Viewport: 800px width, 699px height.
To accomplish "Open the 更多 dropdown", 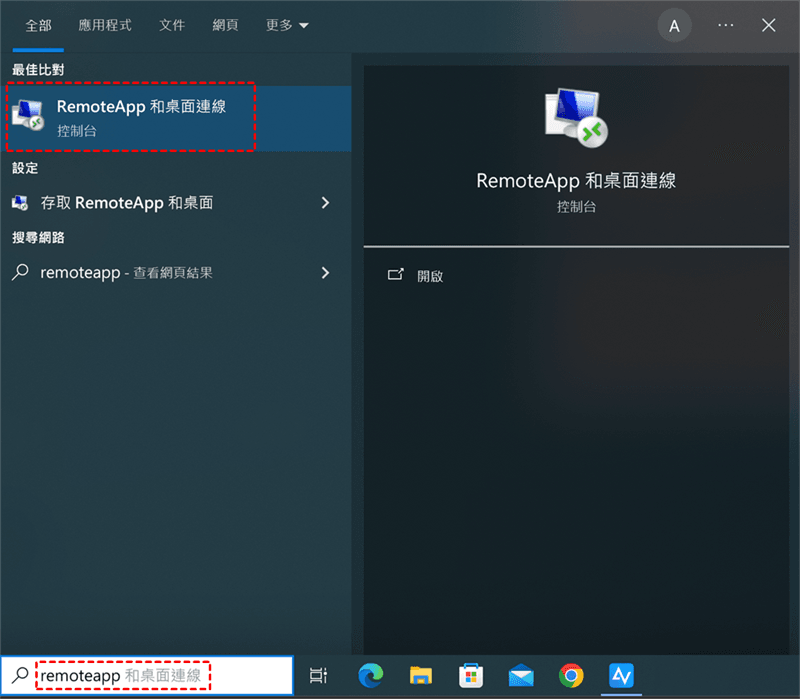I will point(287,26).
